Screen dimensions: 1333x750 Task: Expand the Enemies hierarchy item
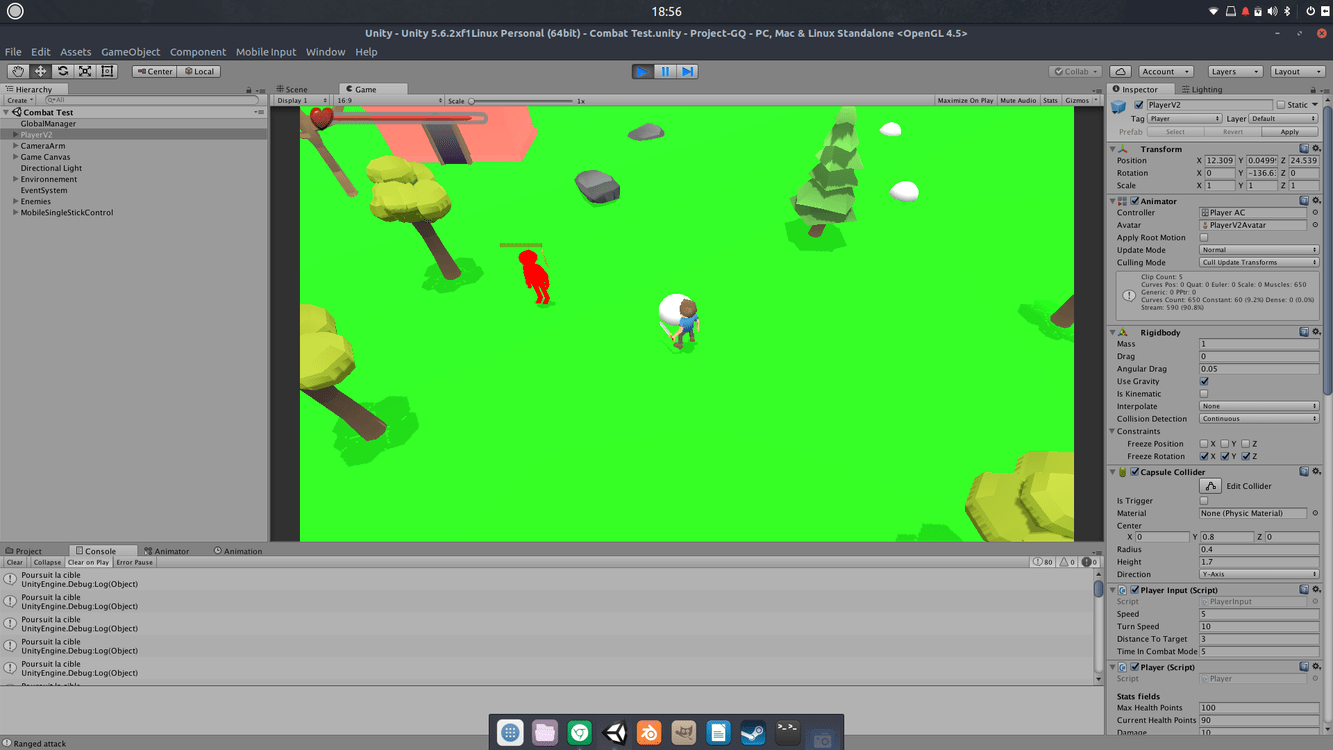pyautogui.click(x=15, y=201)
